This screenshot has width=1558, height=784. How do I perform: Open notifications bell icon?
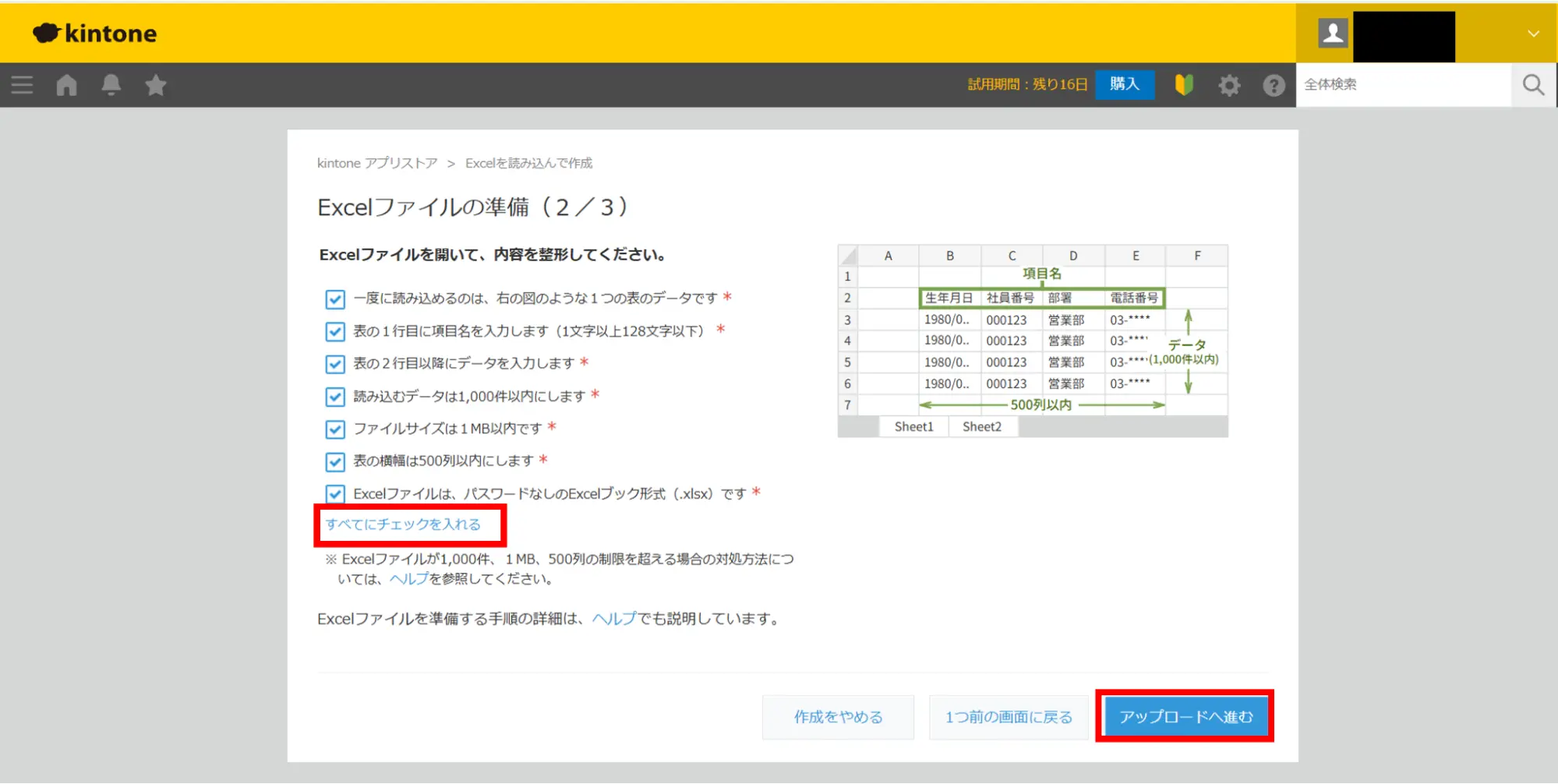(x=111, y=85)
